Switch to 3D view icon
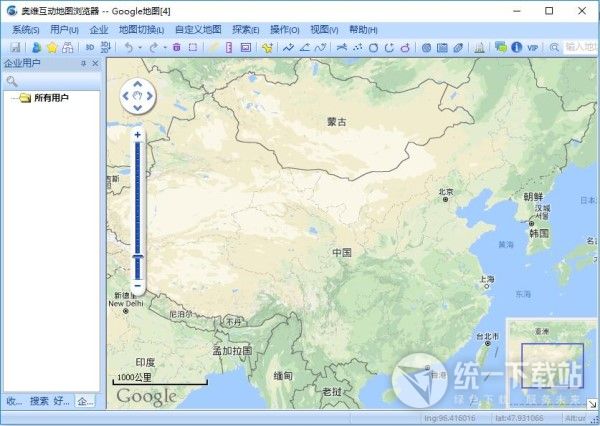 click(90, 47)
